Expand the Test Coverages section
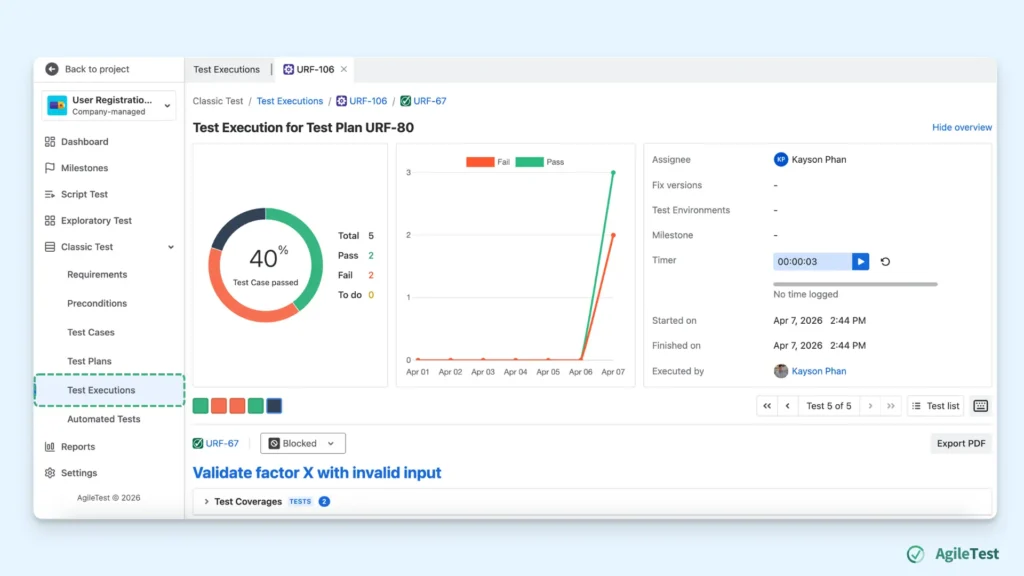Screen dimensions: 1024x576 [206, 502]
